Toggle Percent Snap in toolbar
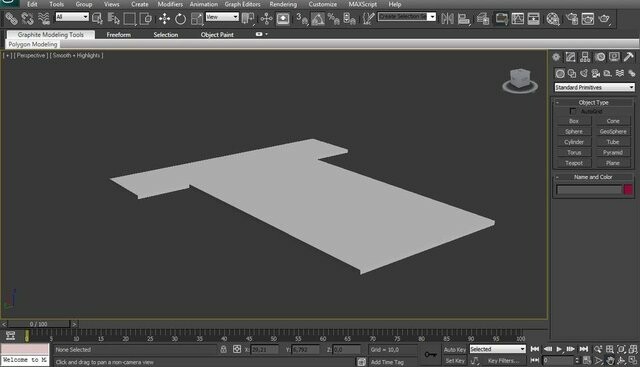Image resolution: width=640 pixels, height=367 pixels. click(333, 18)
